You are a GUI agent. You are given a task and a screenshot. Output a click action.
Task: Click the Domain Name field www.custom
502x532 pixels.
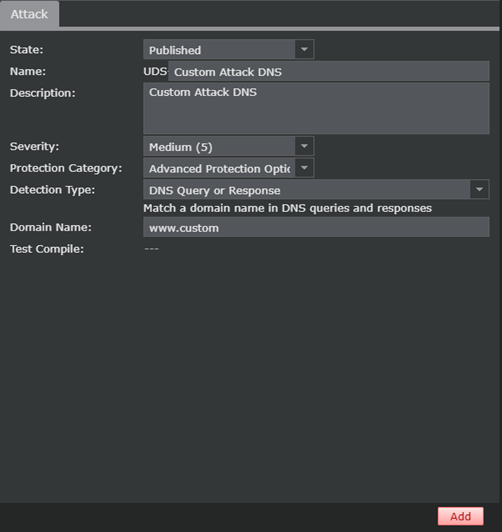point(316,227)
